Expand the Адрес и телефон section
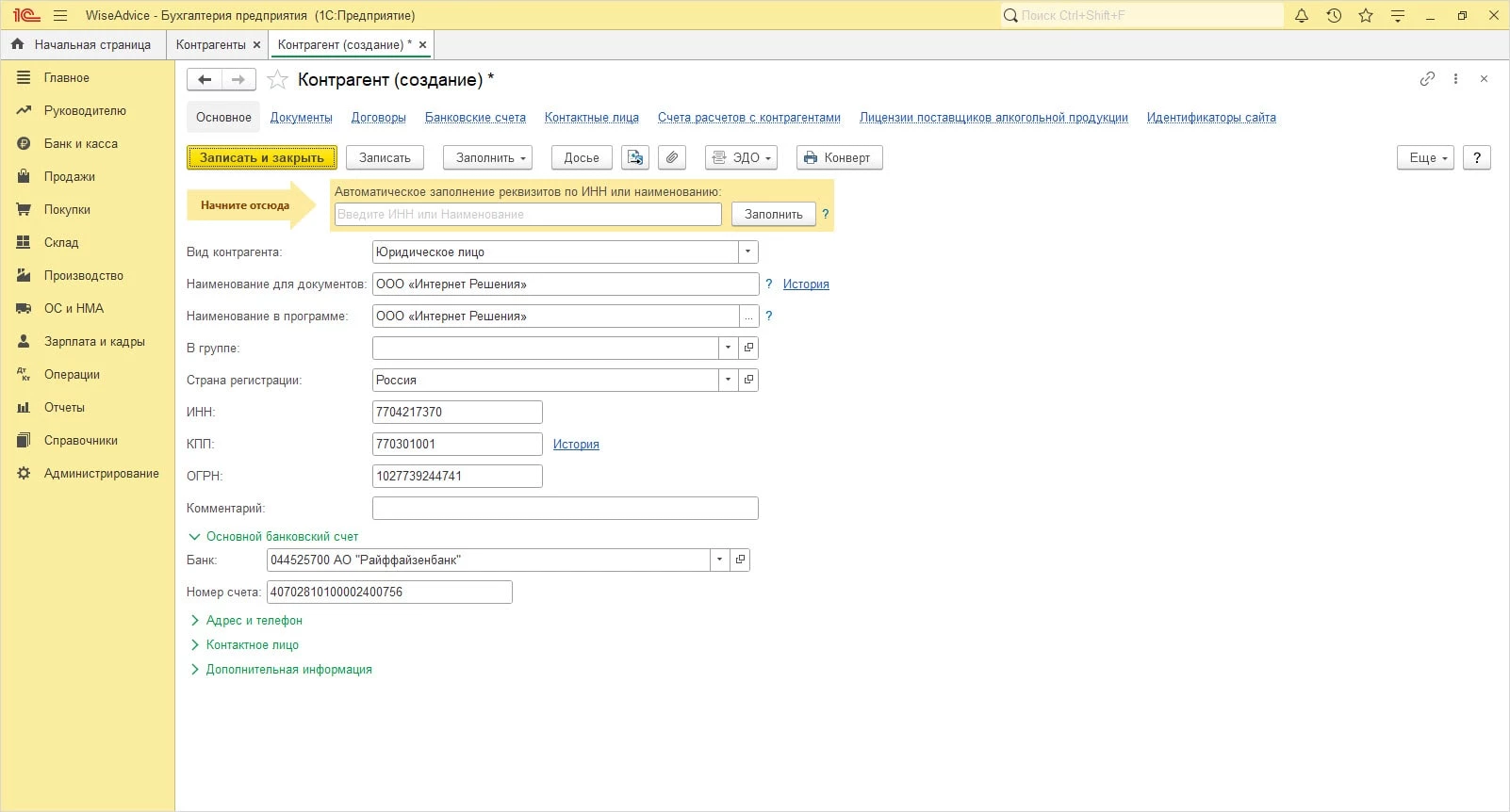This screenshot has width=1510, height=812. tap(254, 620)
